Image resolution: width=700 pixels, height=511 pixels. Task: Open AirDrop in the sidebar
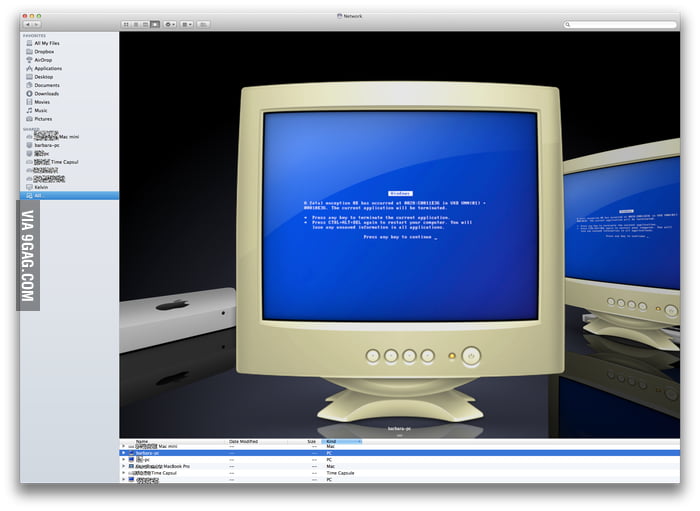click(x=43, y=60)
